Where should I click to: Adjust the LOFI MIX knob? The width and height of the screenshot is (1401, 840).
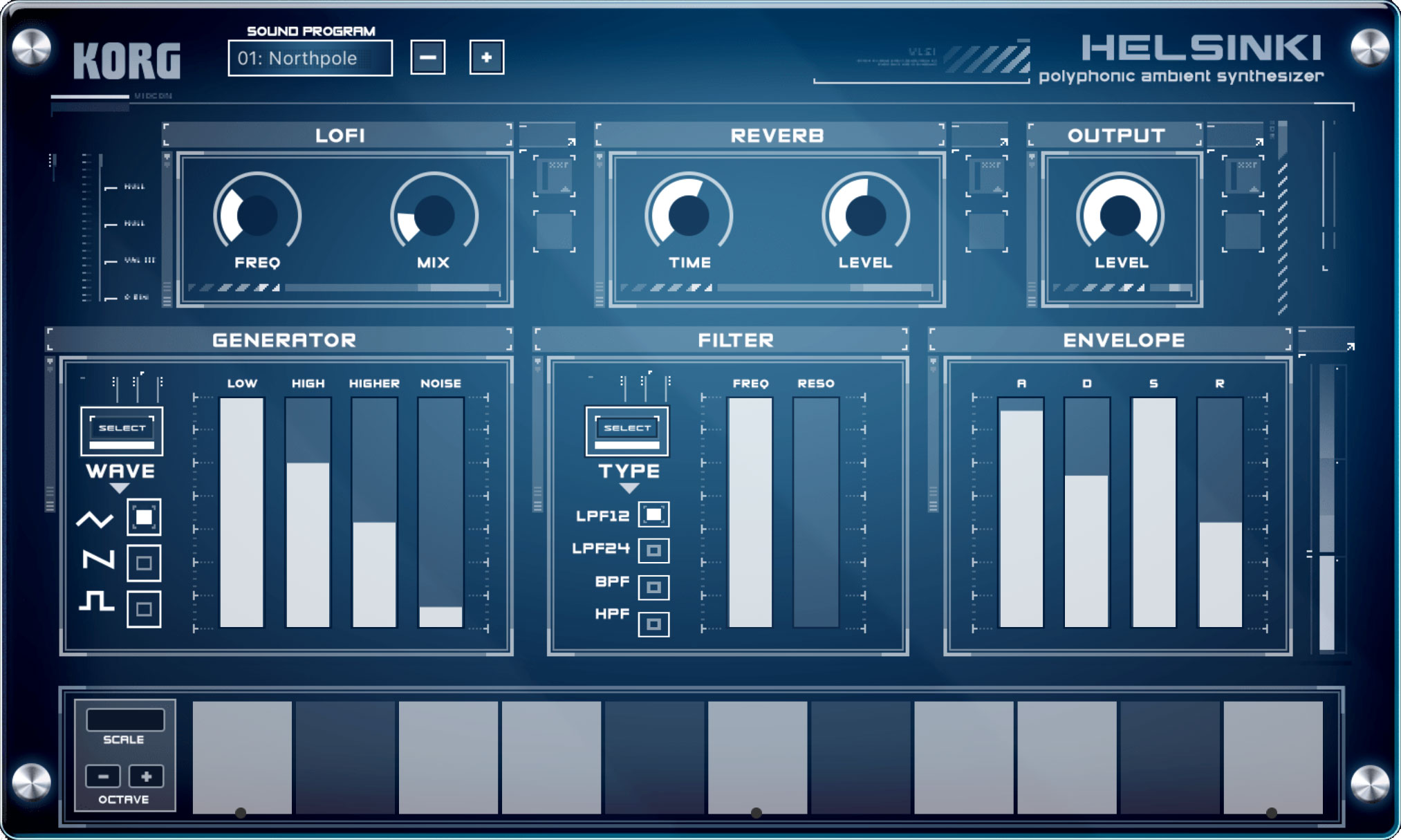click(434, 214)
